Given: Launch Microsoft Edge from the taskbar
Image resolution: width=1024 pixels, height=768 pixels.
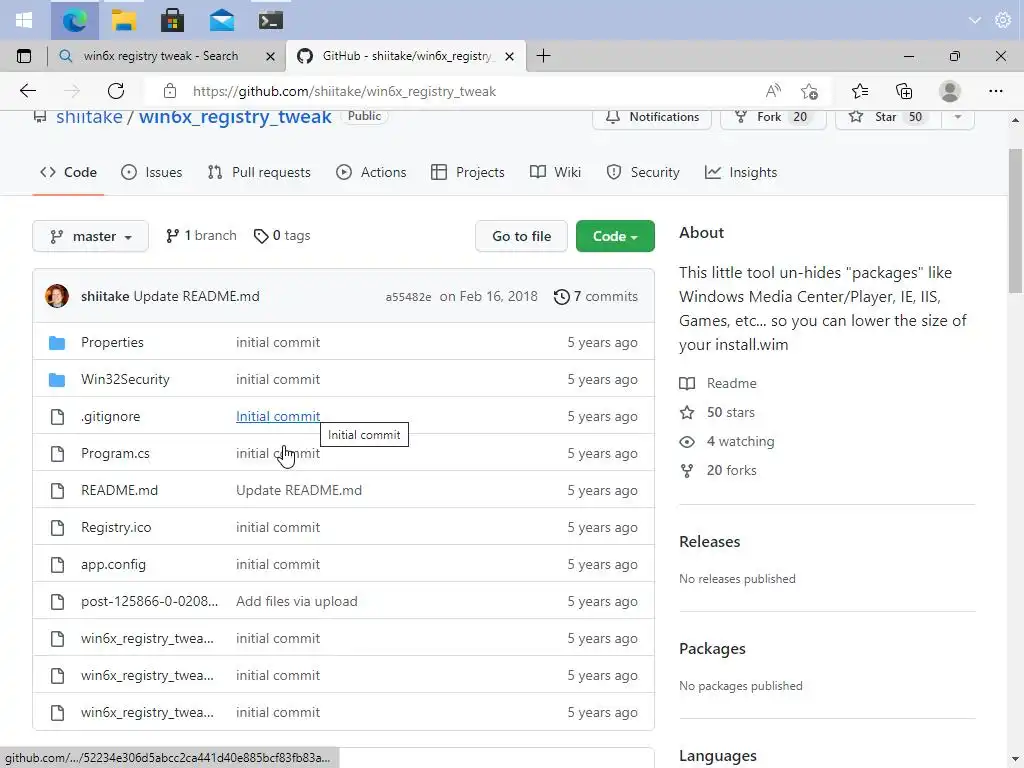Looking at the screenshot, I should (74, 20).
